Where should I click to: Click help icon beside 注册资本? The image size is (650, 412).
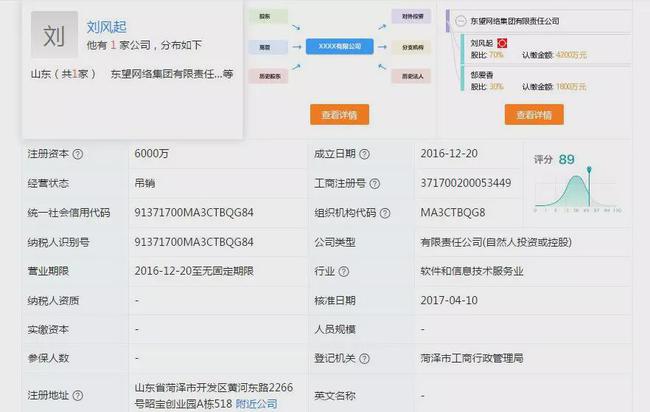(x=78, y=155)
